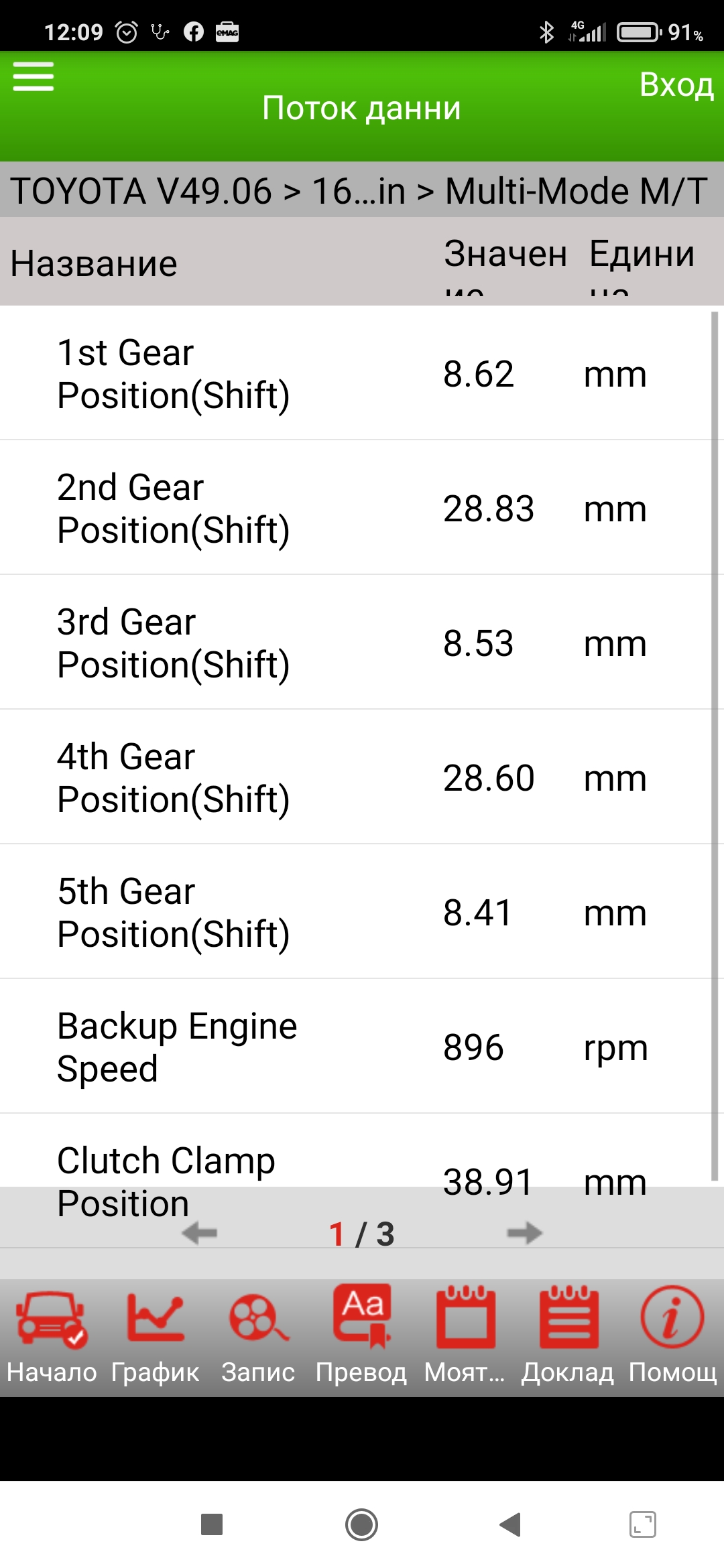Select Backup Engine Speed row
Image resolution: width=724 pixels, height=1568 pixels.
click(x=355, y=1047)
